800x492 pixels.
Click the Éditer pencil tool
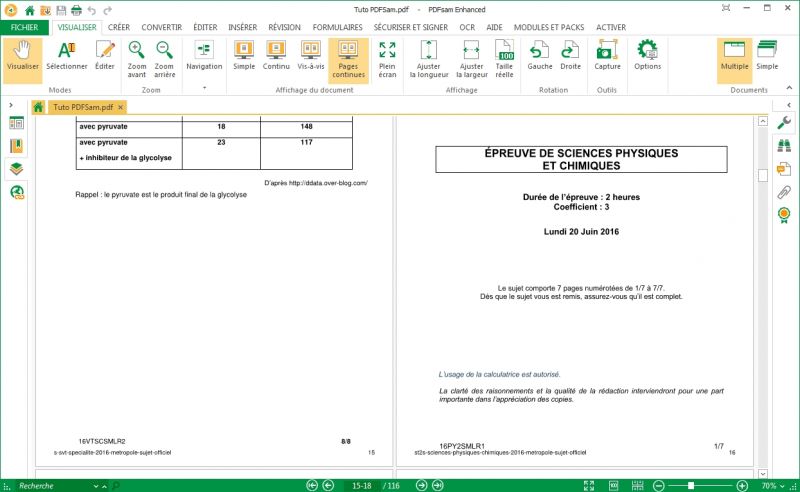coord(105,56)
